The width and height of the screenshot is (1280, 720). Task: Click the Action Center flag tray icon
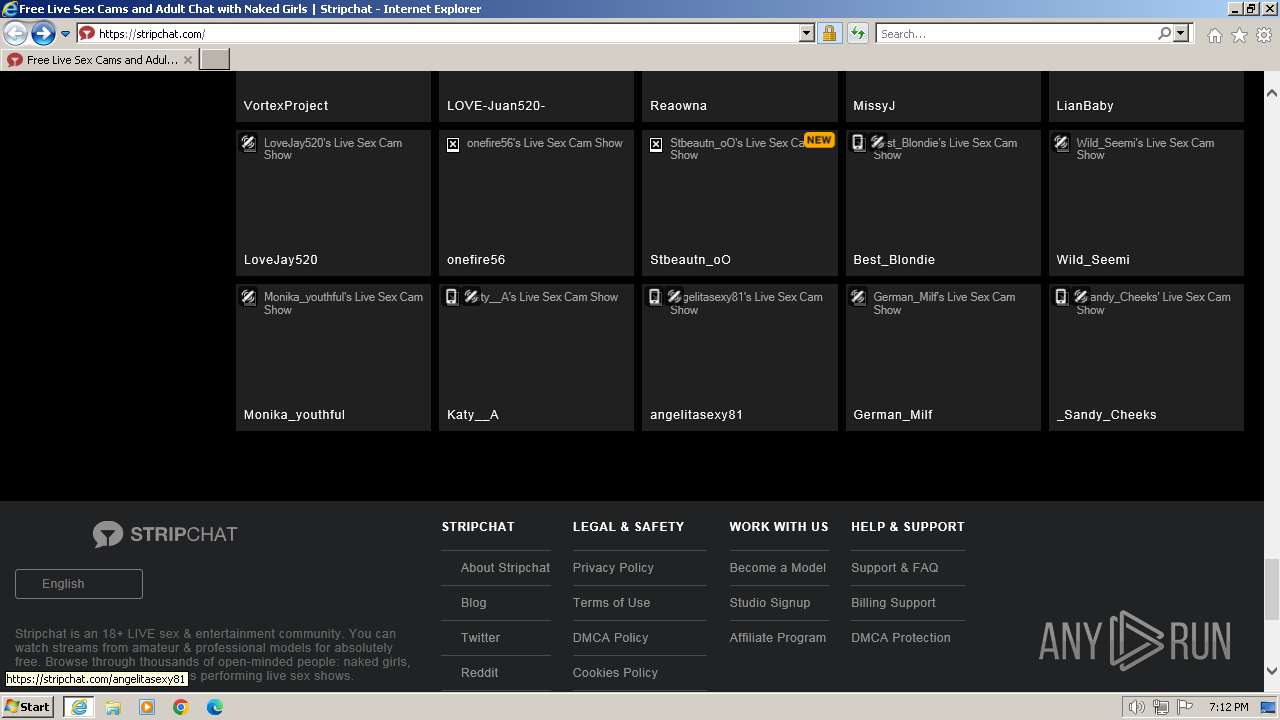1186,707
